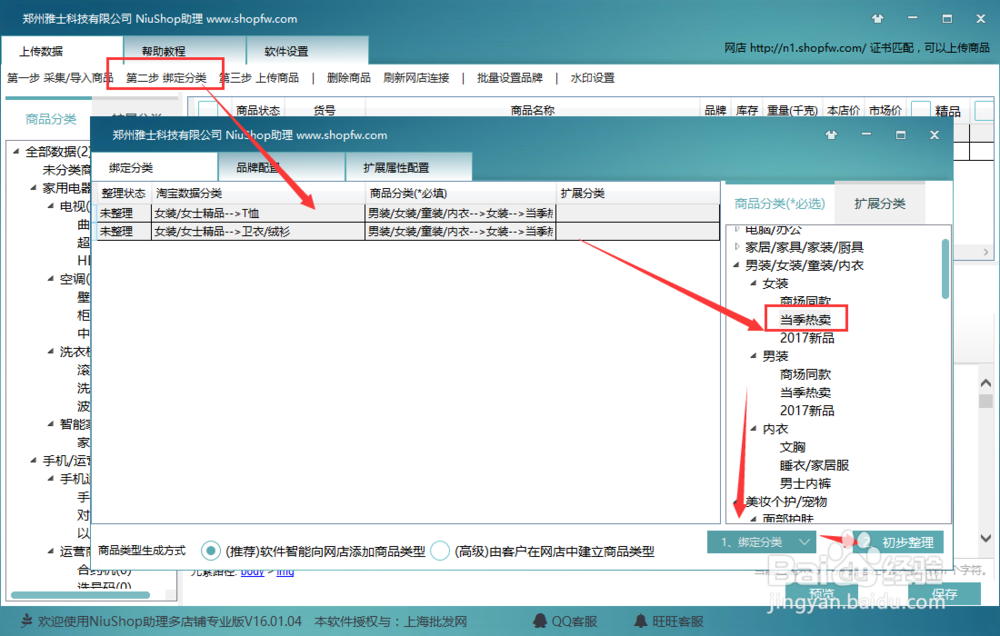Collapse the 洗衣机 node in main window tree
This screenshot has height=636, width=1000.
click(50, 351)
